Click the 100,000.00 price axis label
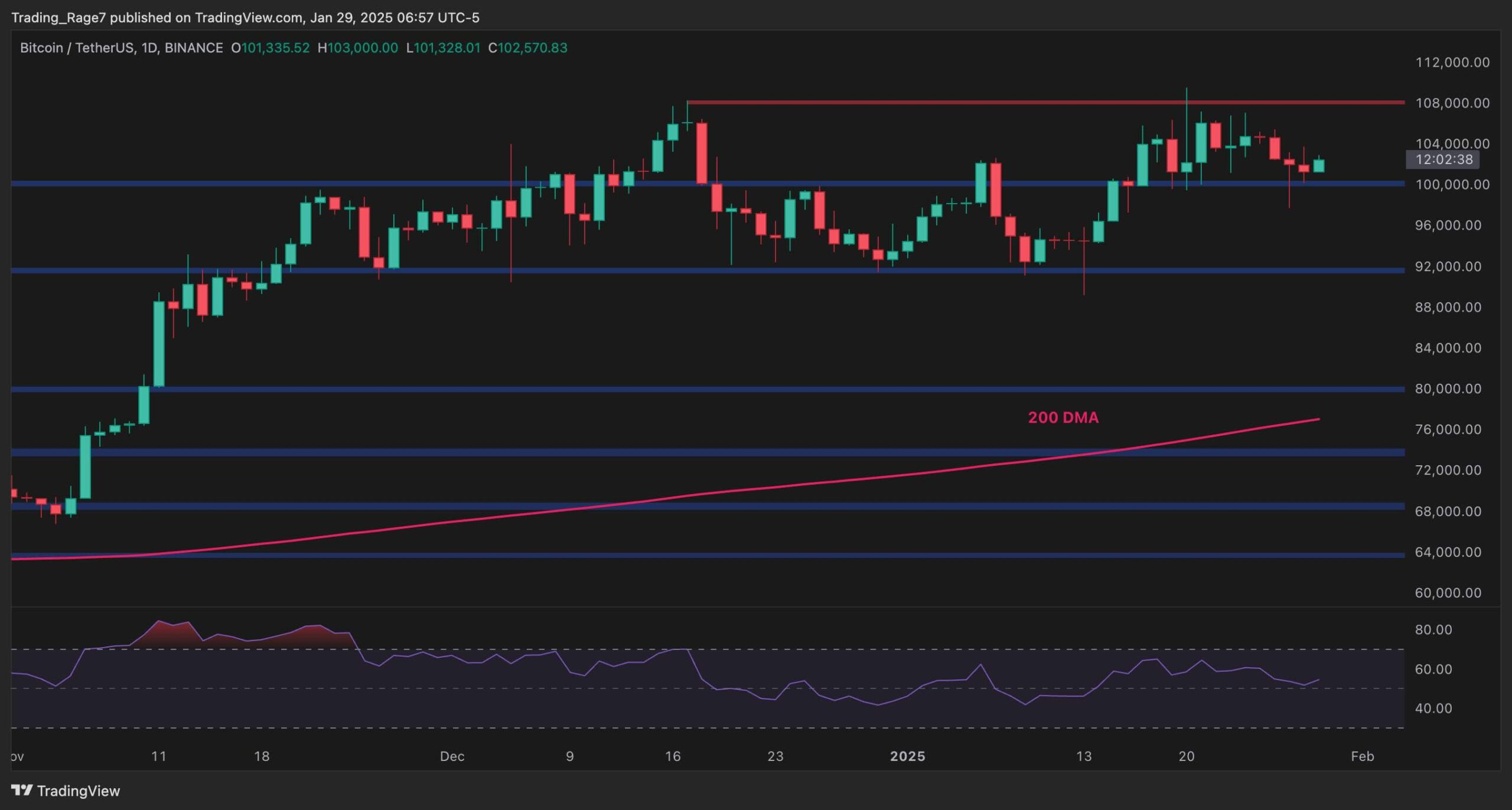 tap(1452, 184)
